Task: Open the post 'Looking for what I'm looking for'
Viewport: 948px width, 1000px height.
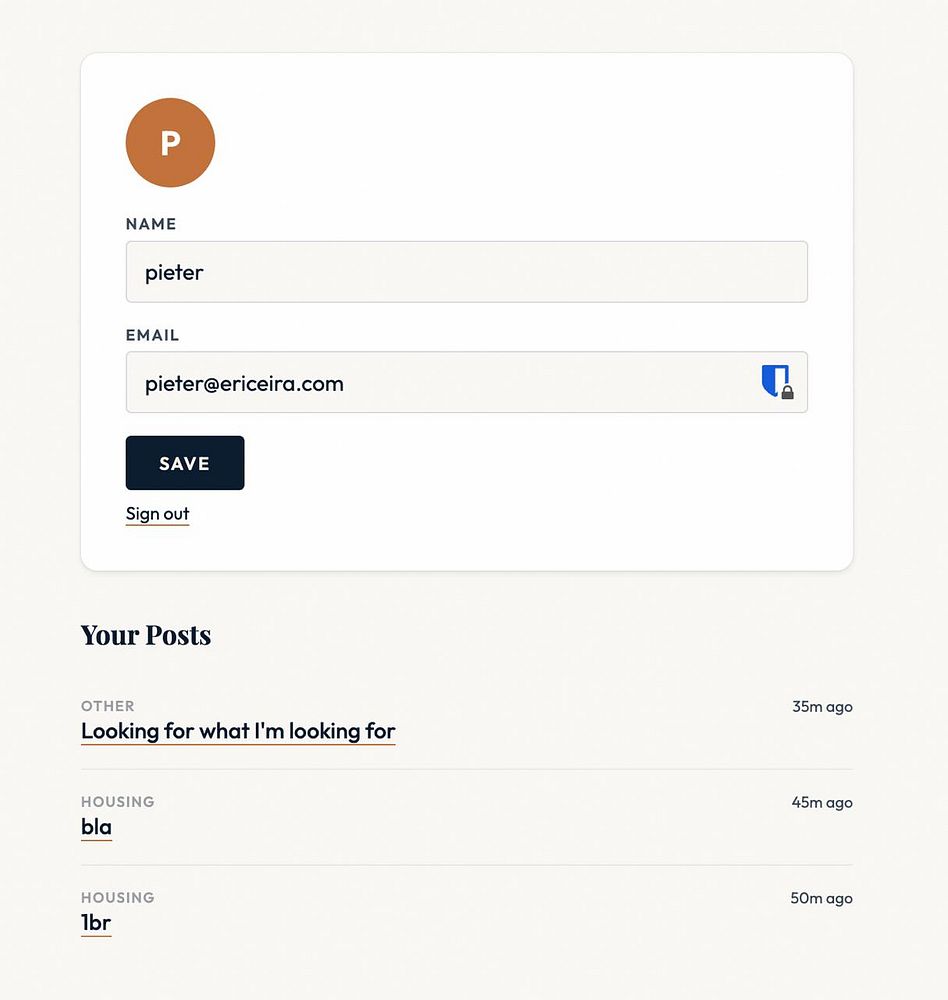Action: 238,731
